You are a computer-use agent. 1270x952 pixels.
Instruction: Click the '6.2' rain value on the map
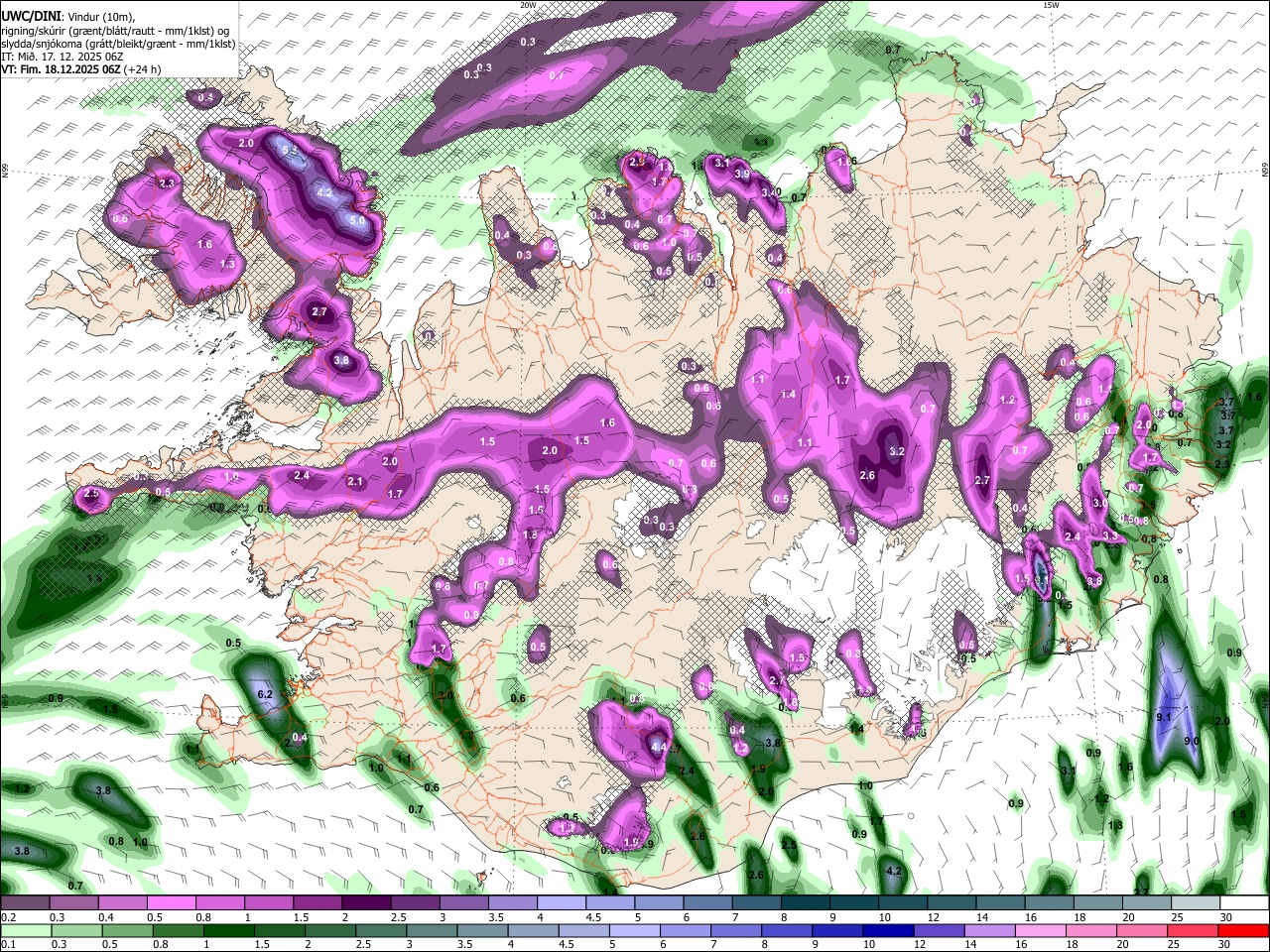[265, 695]
